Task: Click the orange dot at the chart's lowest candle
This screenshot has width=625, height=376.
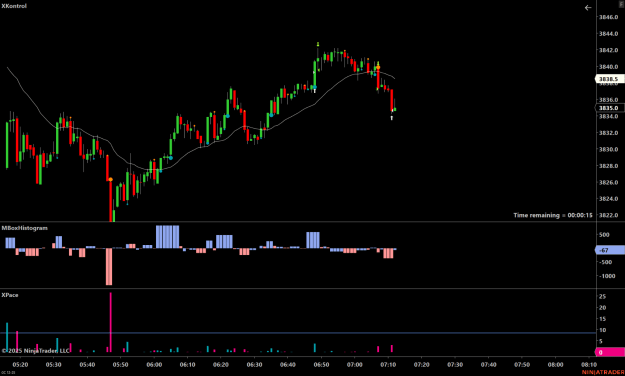Action: pos(110,179)
